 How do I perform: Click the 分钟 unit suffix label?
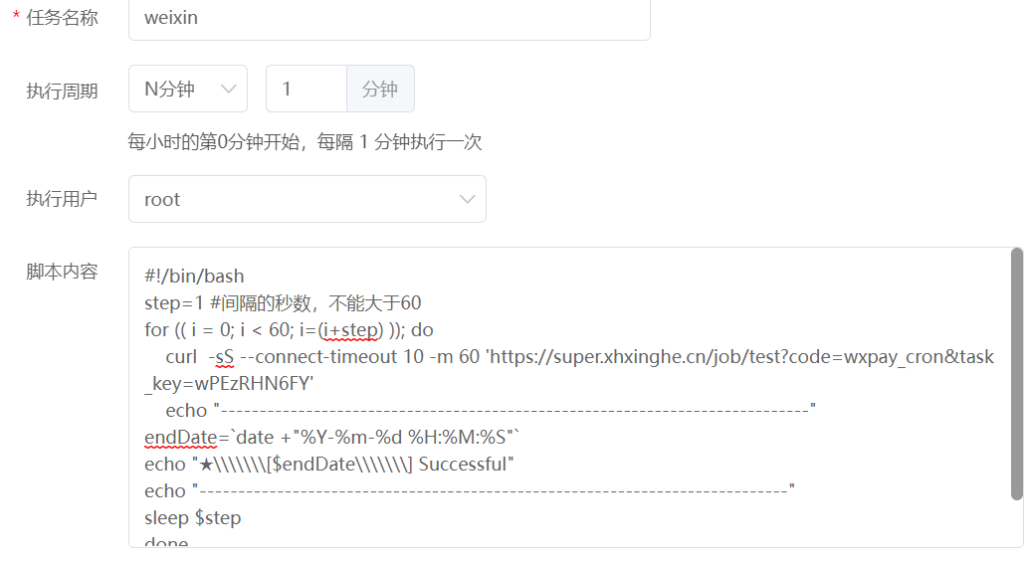pyautogui.click(x=380, y=89)
